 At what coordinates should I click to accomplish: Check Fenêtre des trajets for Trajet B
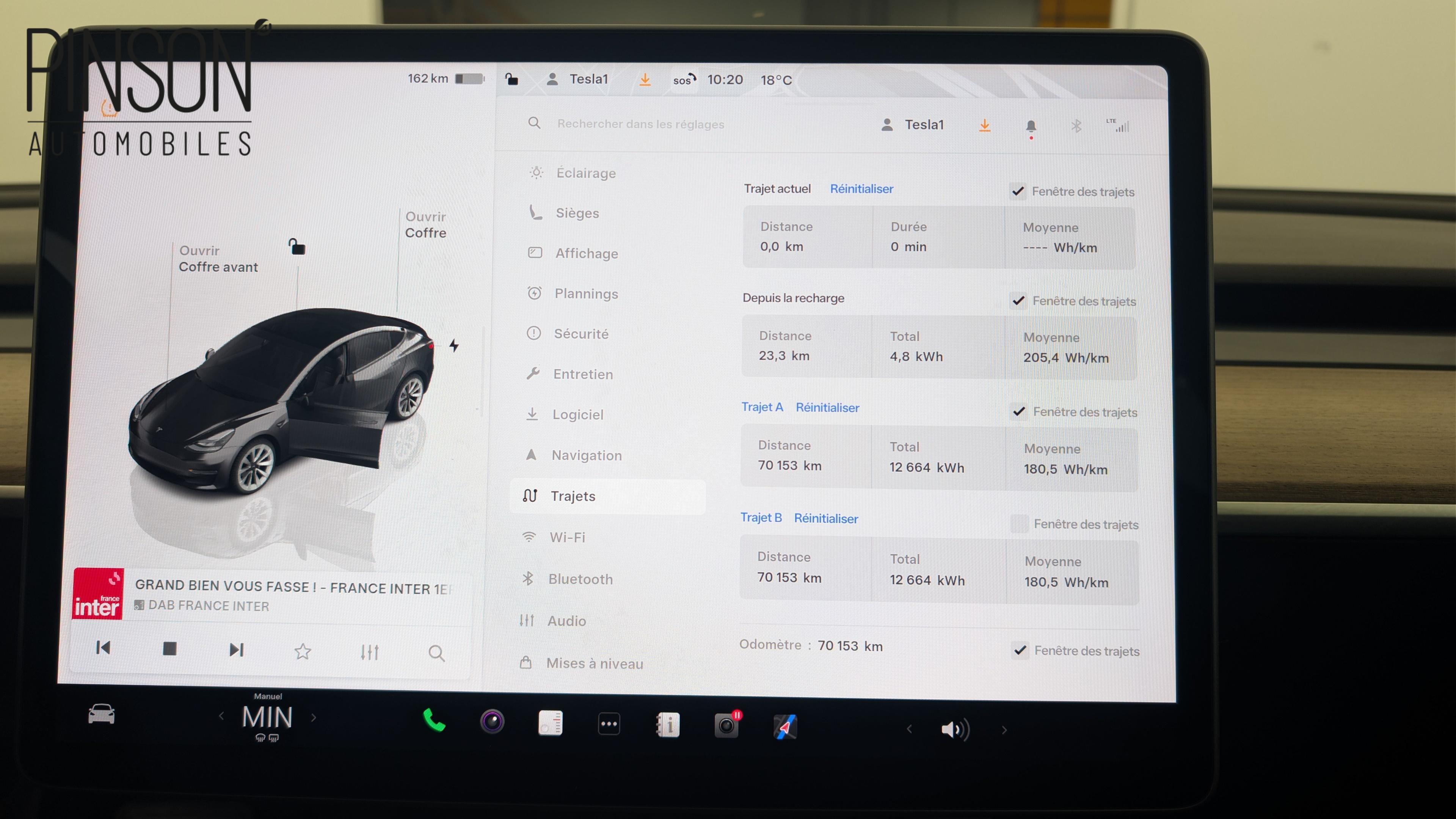click(x=1020, y=523)
